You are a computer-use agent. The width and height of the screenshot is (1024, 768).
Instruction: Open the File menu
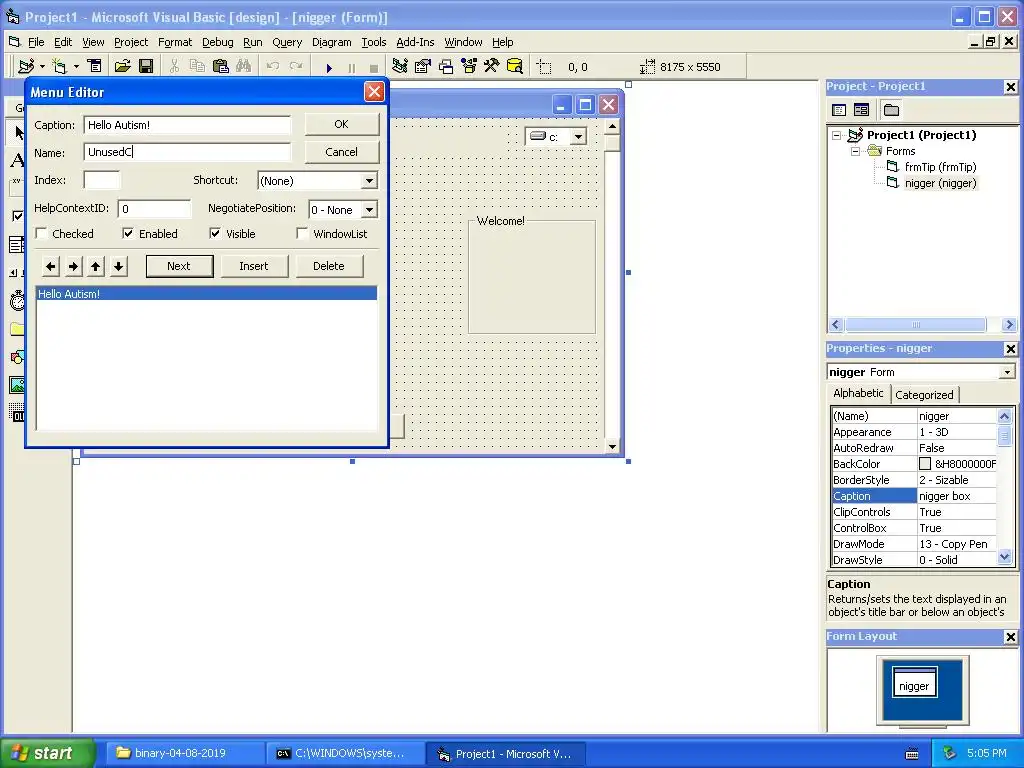pos(36,42)
